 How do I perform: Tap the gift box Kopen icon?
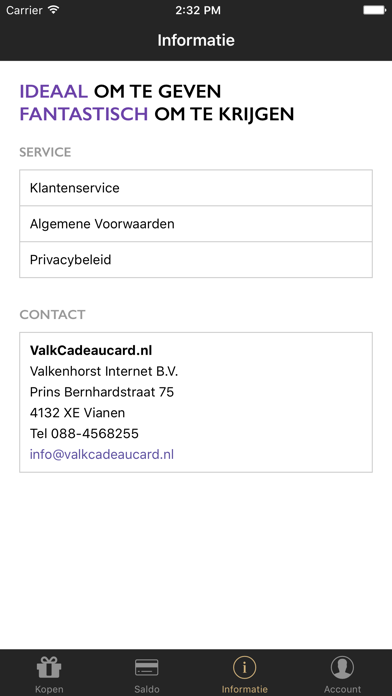coord(49,667)
